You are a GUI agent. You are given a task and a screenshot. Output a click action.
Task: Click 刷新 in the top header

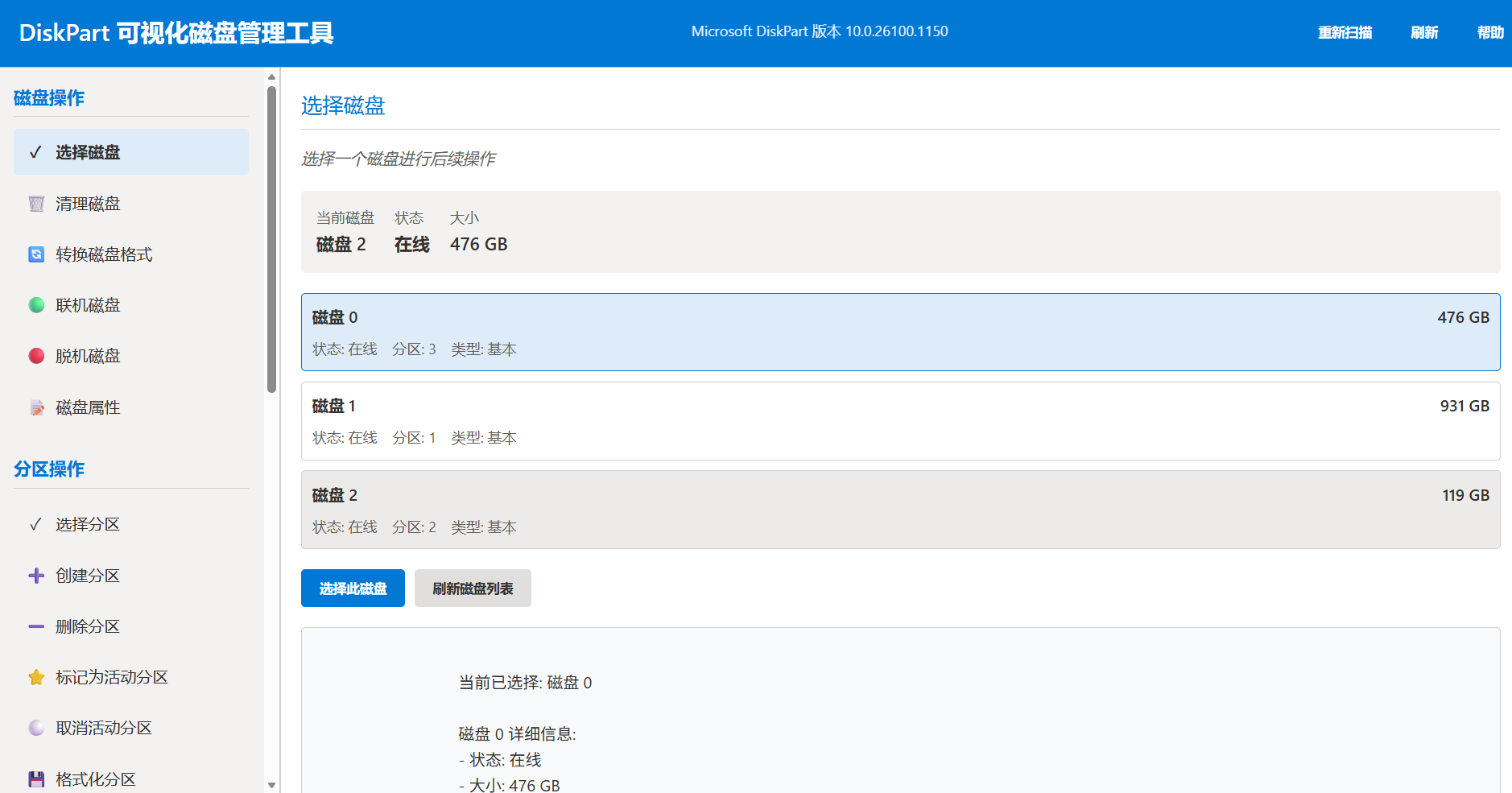(1424, 32)
